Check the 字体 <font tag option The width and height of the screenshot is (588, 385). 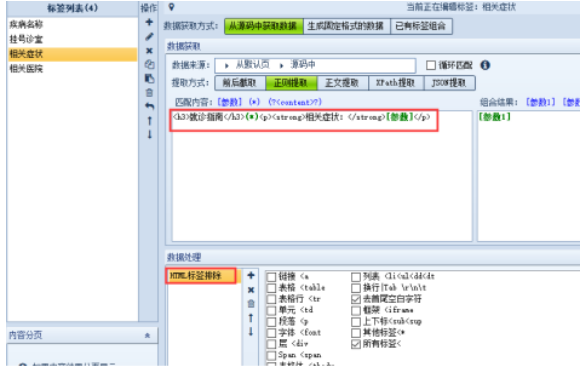271,333
